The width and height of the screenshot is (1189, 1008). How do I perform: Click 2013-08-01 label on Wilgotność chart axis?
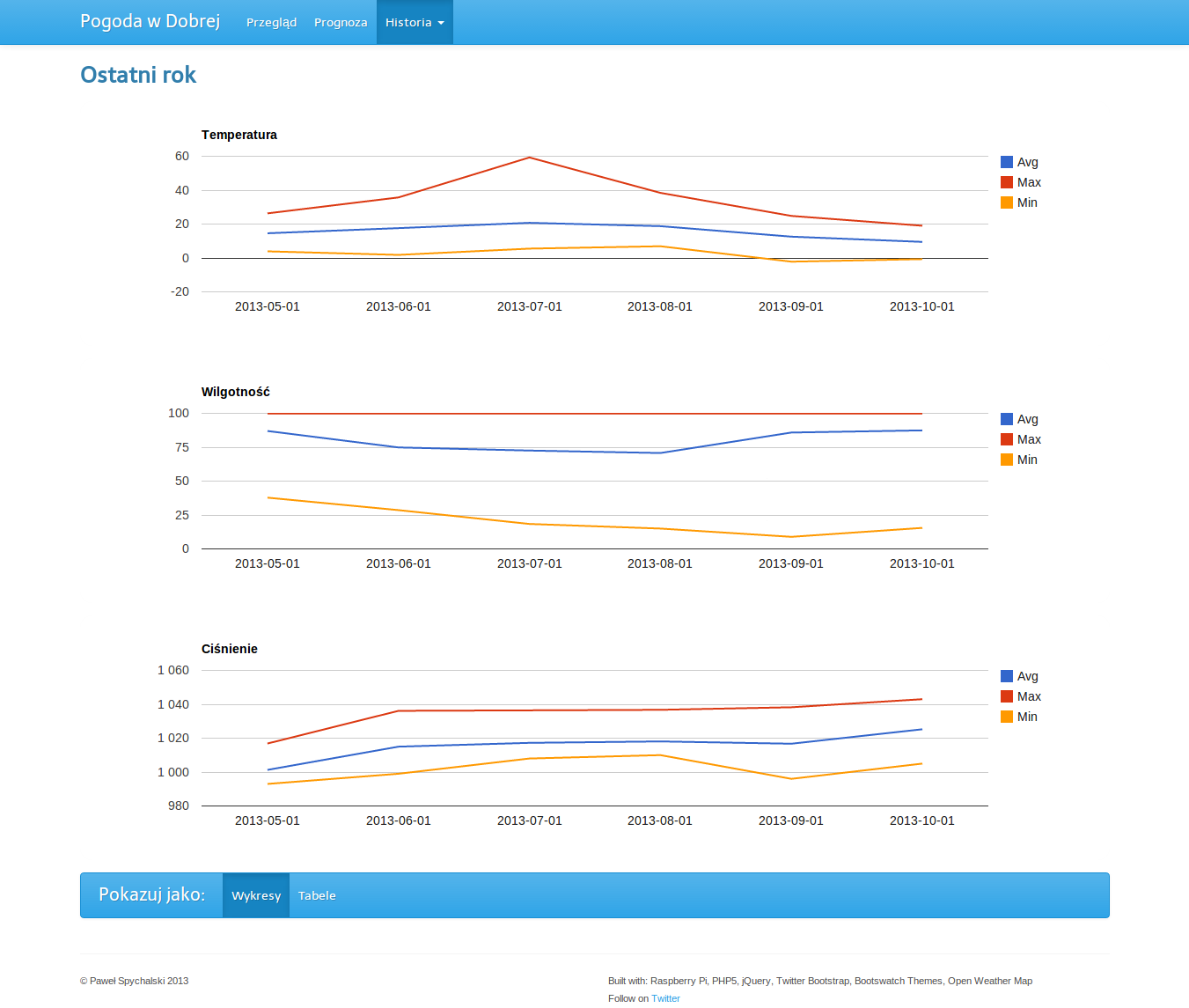tap(660, 563)
